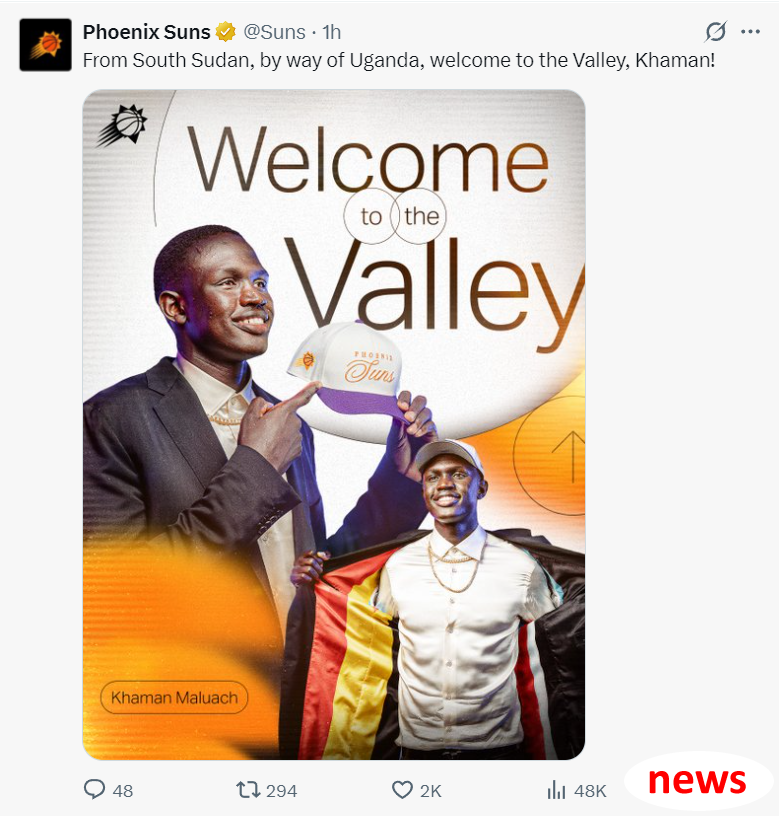Click the Grok explain icon

pyautogui.click(x=716, y=32)
